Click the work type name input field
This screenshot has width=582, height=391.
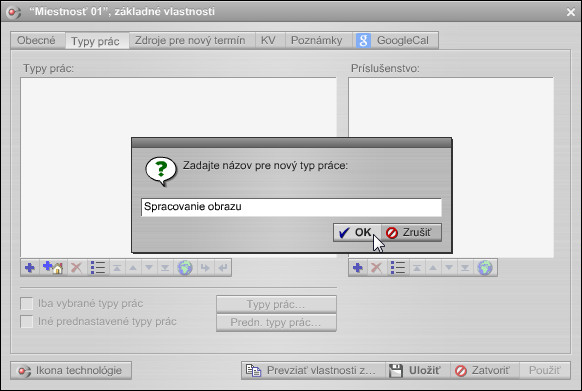[x=291, y=206]
